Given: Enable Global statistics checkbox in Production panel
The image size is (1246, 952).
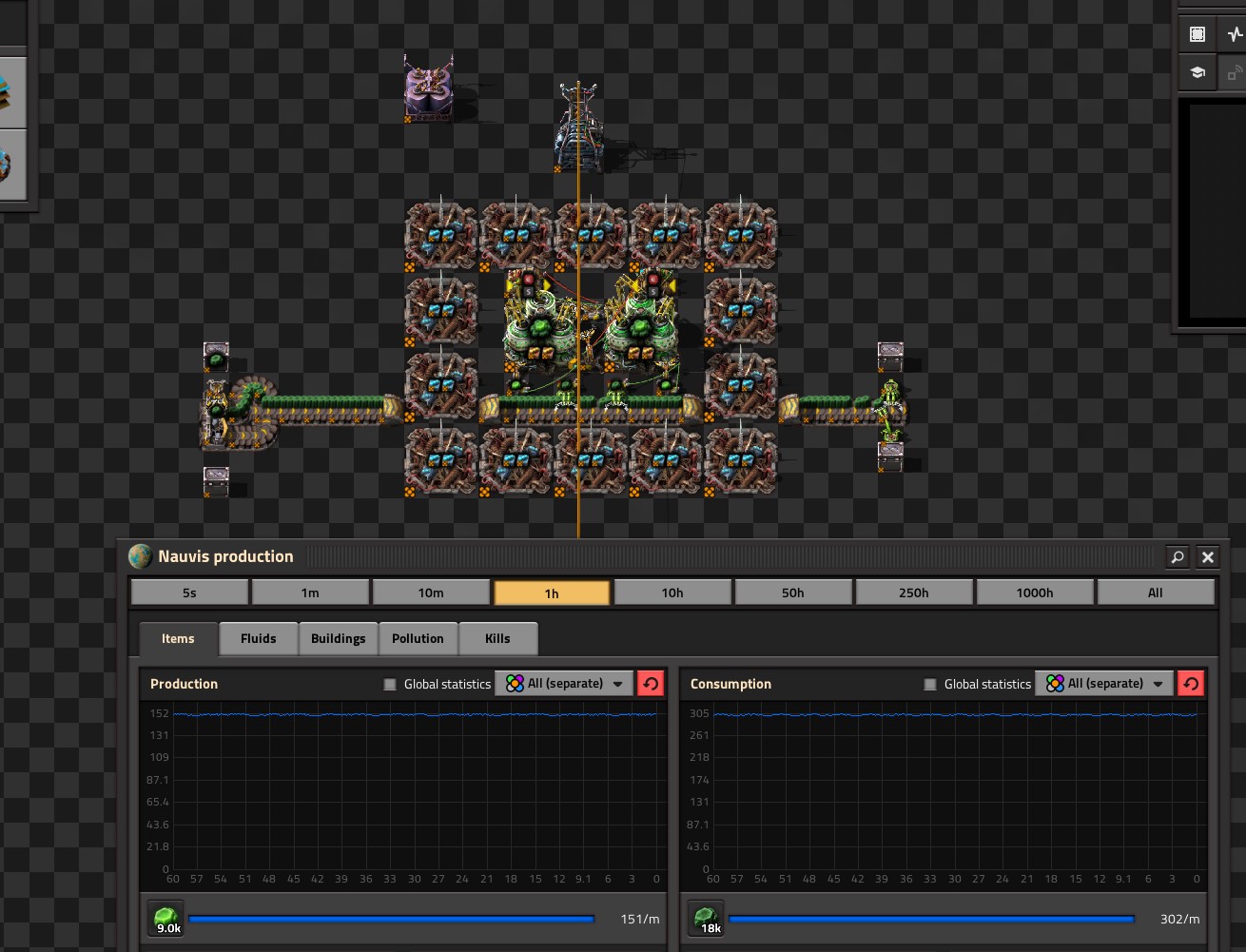Looking at the screenshot, I should click(389, 684).
